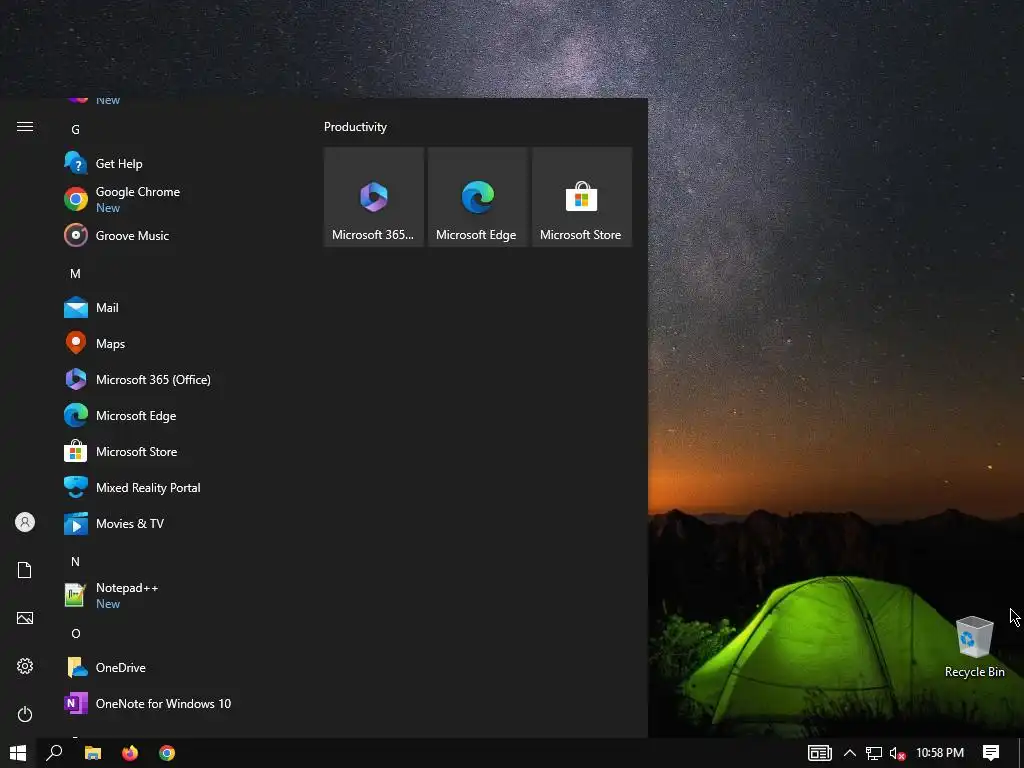Open File Explorer from taskbar
Screen dimensions: 1024x768
pos(93,753)
